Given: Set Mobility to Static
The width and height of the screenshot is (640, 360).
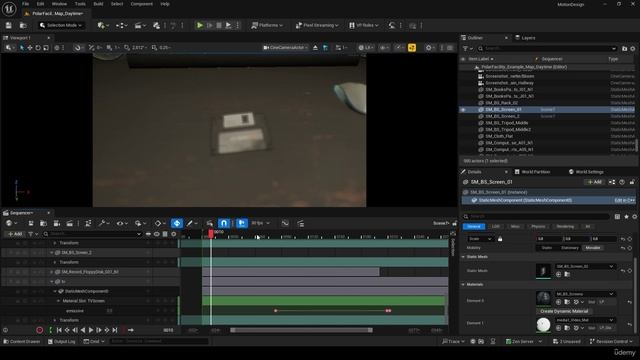Looking at the screenshot, I should tap(547, 248).
